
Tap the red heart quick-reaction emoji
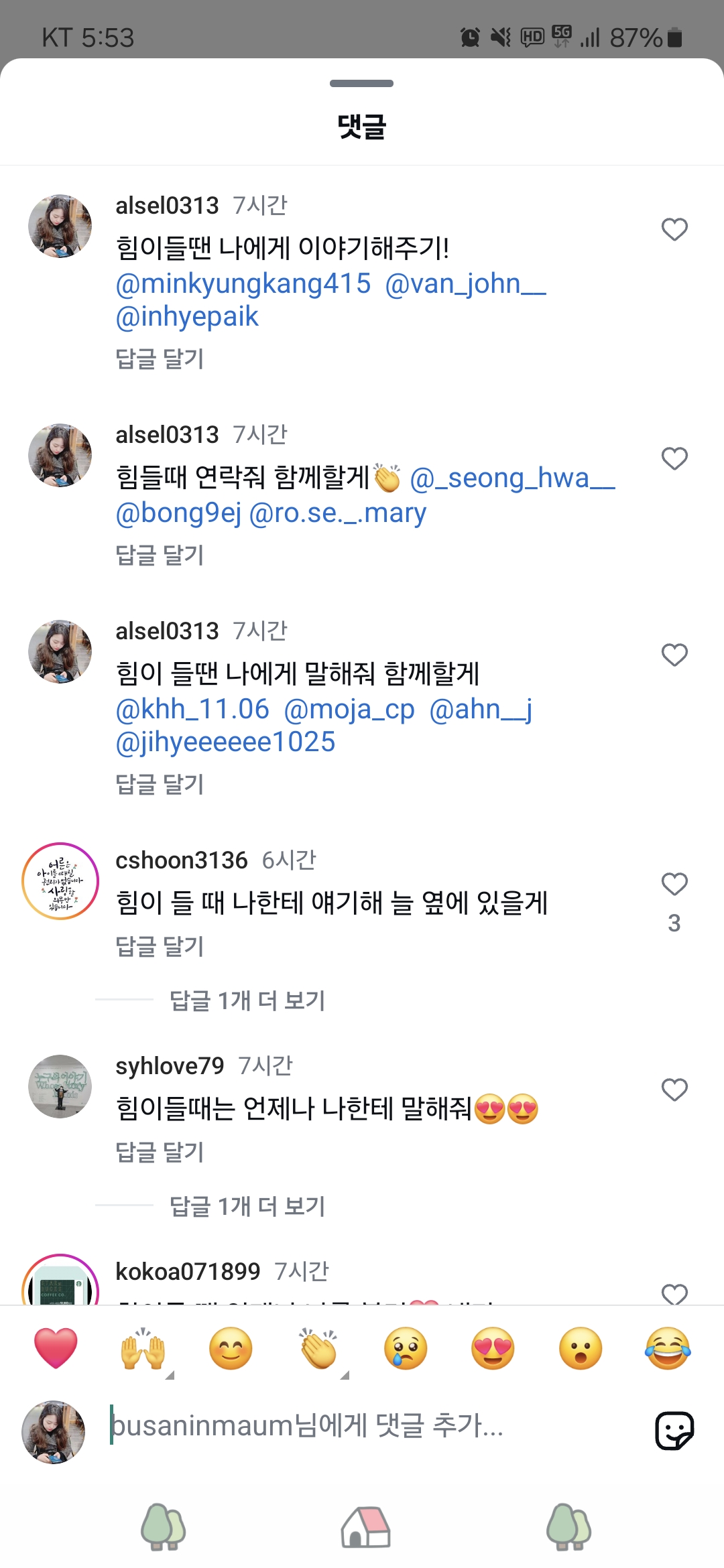[x=56, y=1348]
